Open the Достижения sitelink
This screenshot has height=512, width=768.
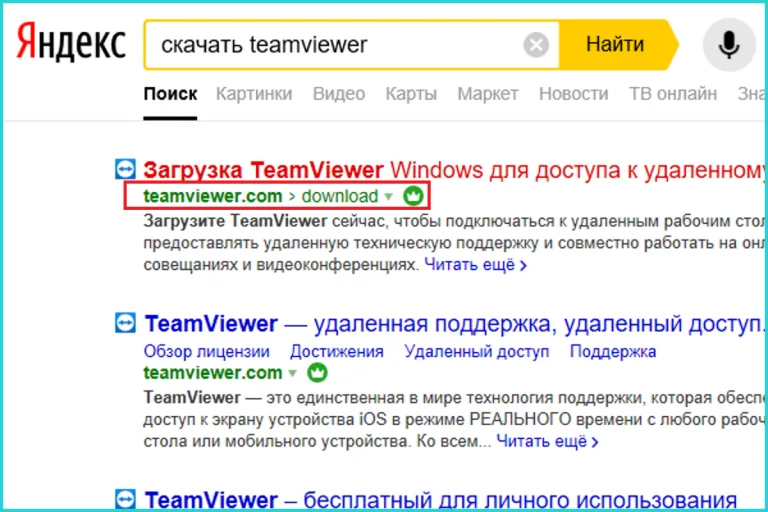click(x=337, y=351)
